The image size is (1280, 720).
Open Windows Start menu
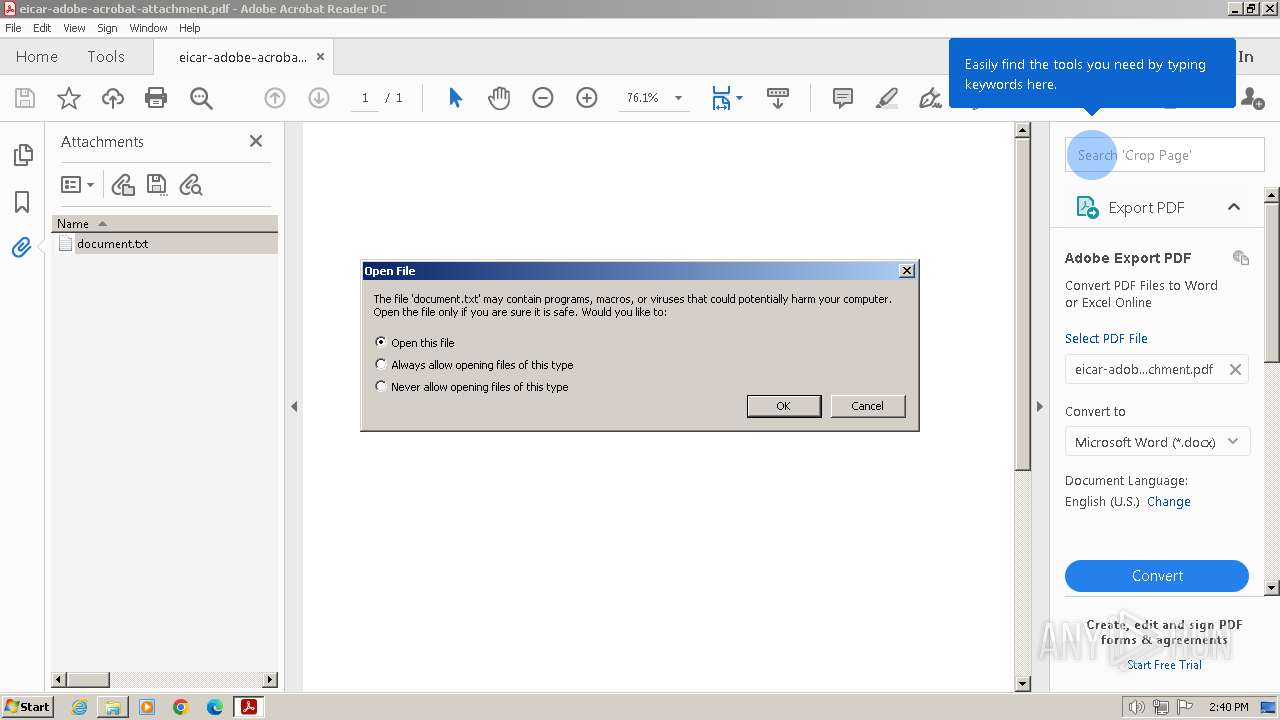(x=28, y=707)
